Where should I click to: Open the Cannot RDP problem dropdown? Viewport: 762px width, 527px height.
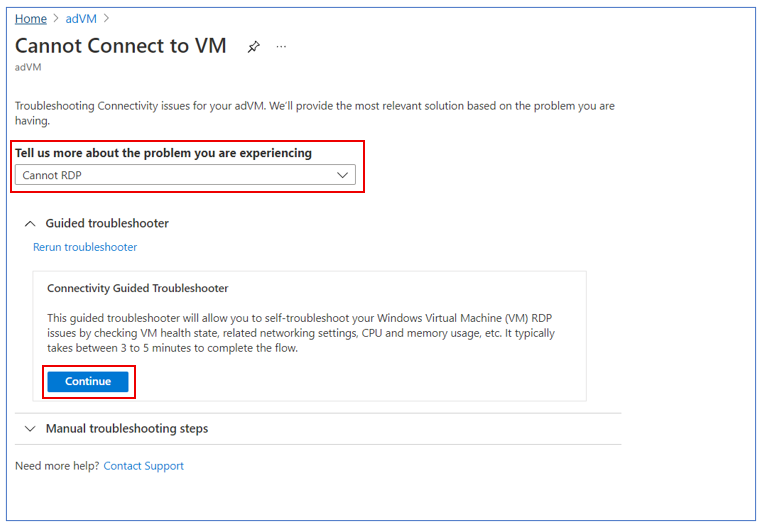[185, 175]
